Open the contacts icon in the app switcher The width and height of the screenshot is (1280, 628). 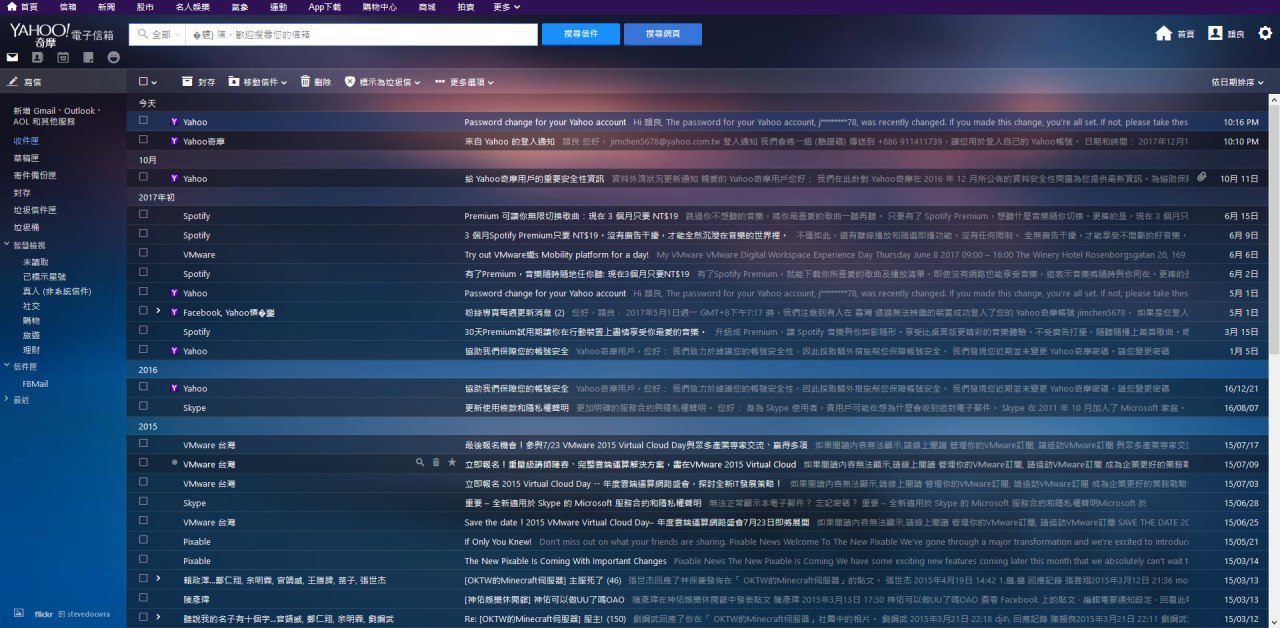point(38,57)
